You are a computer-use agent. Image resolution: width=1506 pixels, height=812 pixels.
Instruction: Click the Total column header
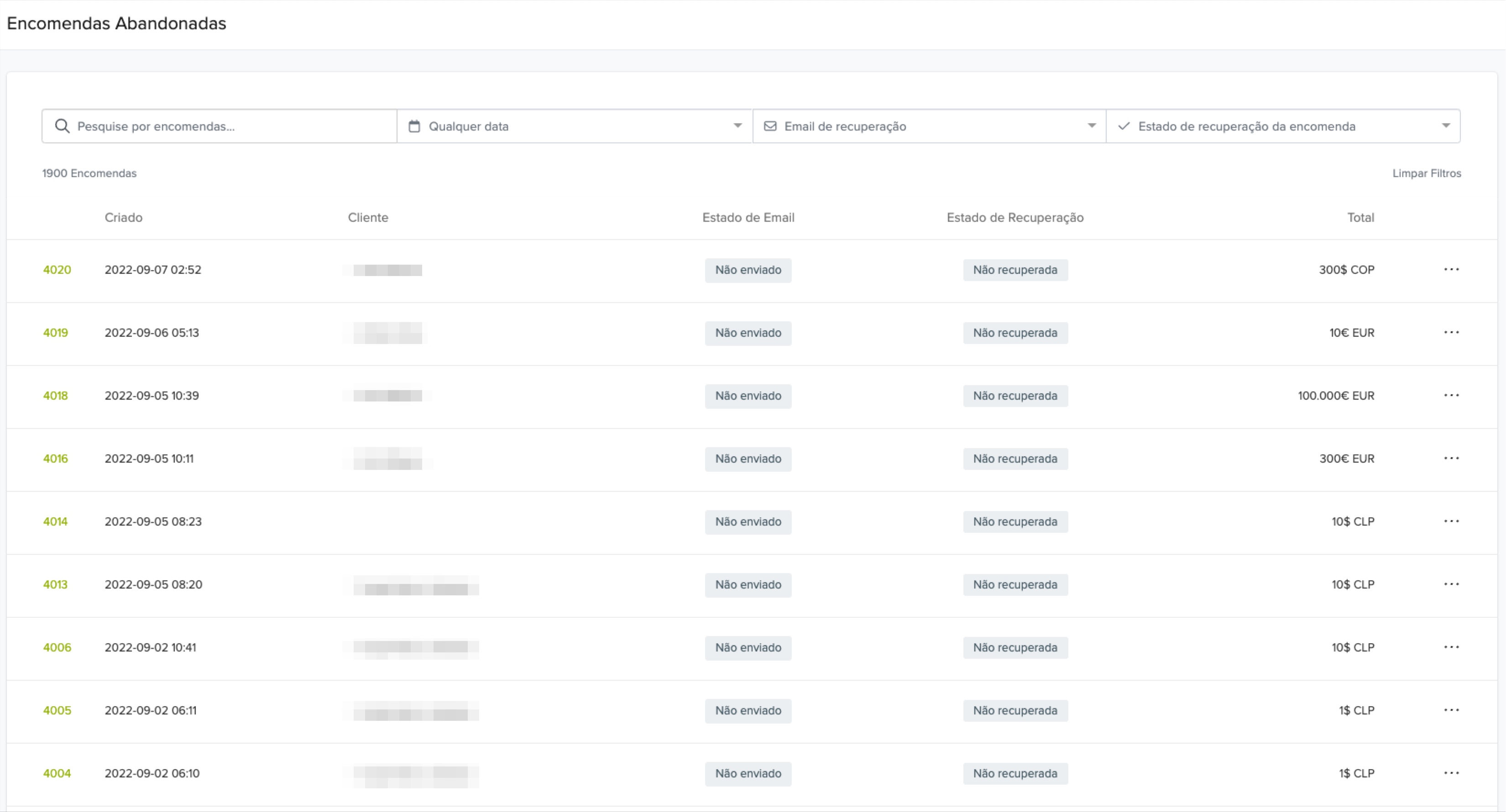1360,218
